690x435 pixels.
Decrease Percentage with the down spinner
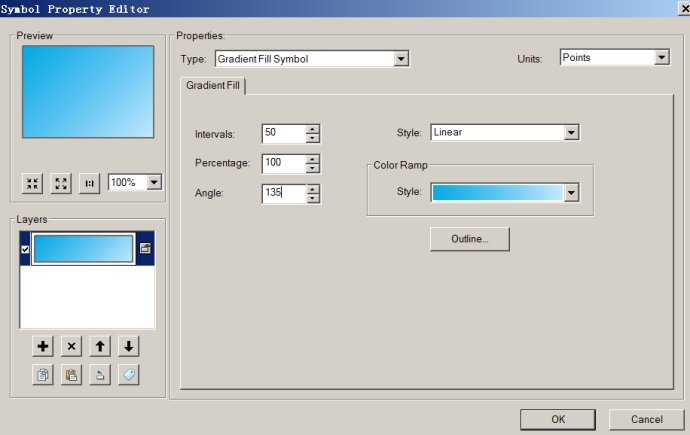coord(312,168)
